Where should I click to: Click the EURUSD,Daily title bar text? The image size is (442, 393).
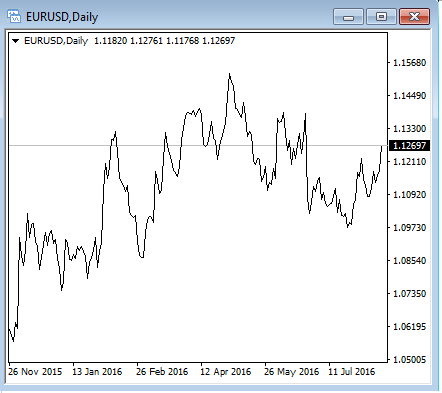62,17
